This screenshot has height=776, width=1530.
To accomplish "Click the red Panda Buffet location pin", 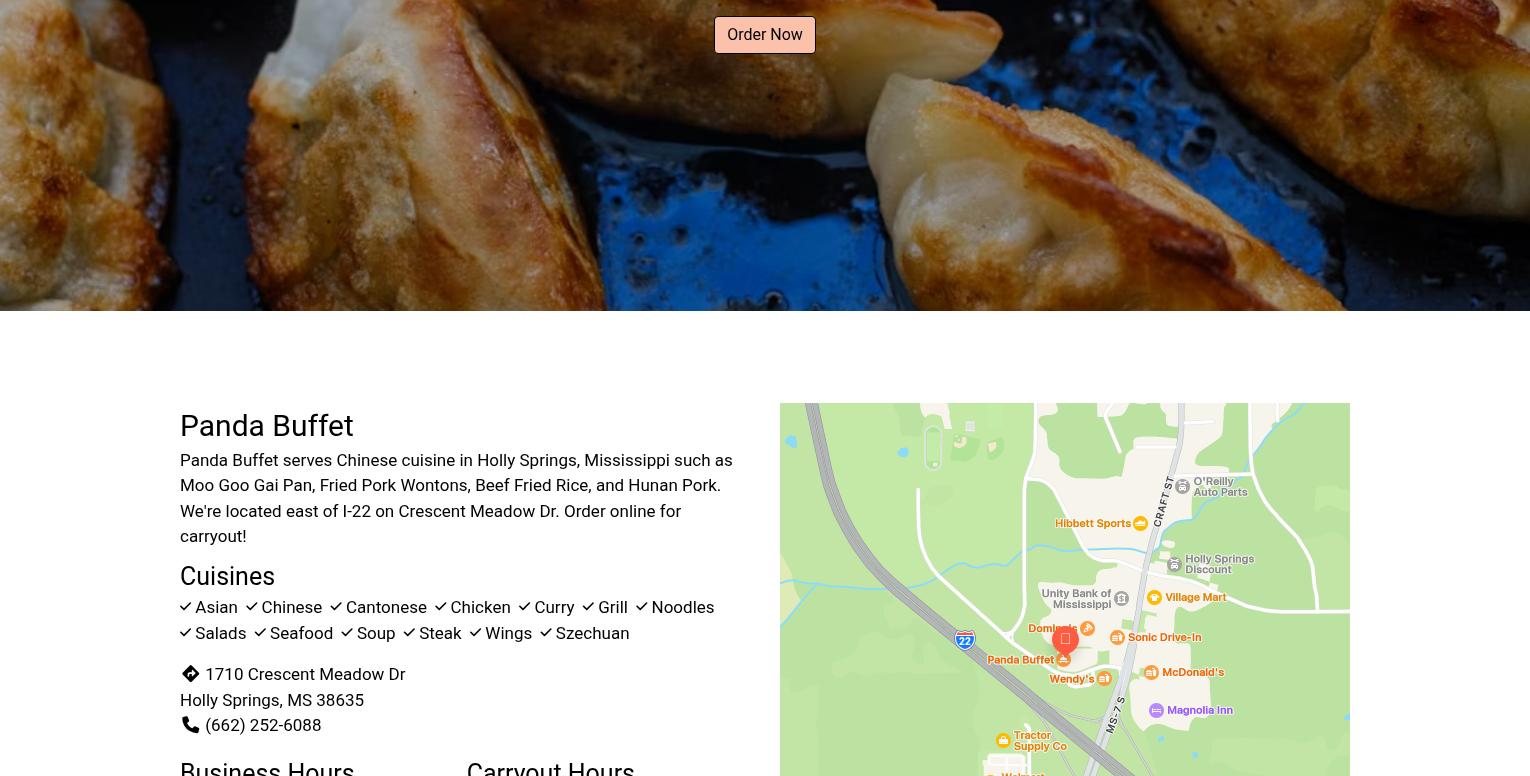I will click(x=1065, y=638).
